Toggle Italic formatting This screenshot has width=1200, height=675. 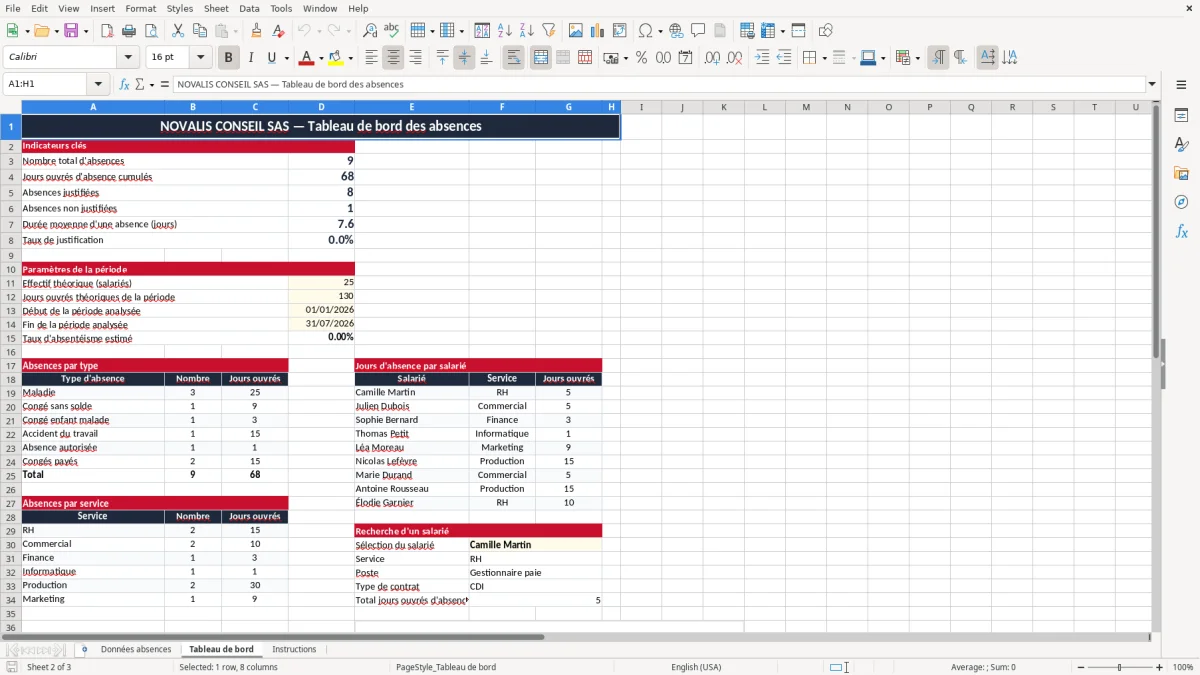tap(250, 58)
